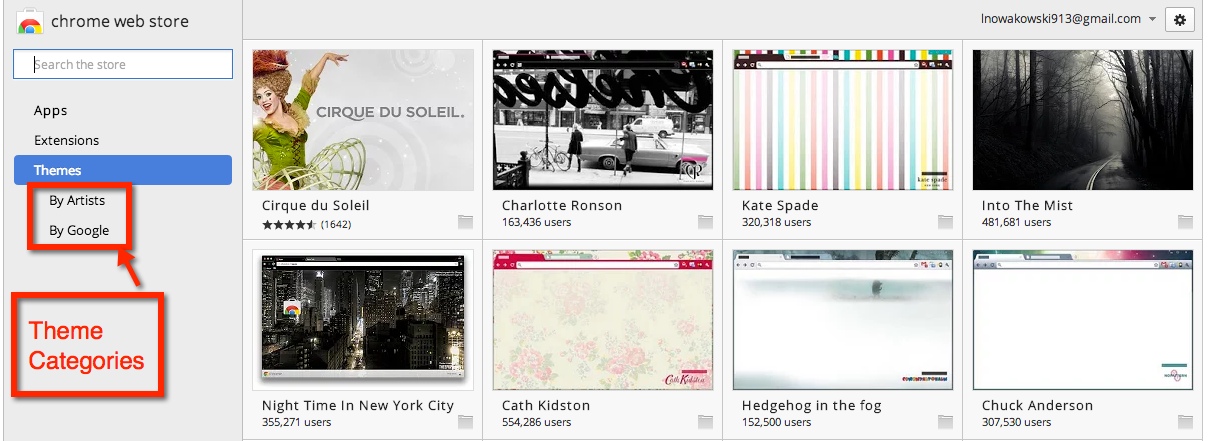
Task: Expand the account email dropdown arrow
Action: click(1153, 20)
